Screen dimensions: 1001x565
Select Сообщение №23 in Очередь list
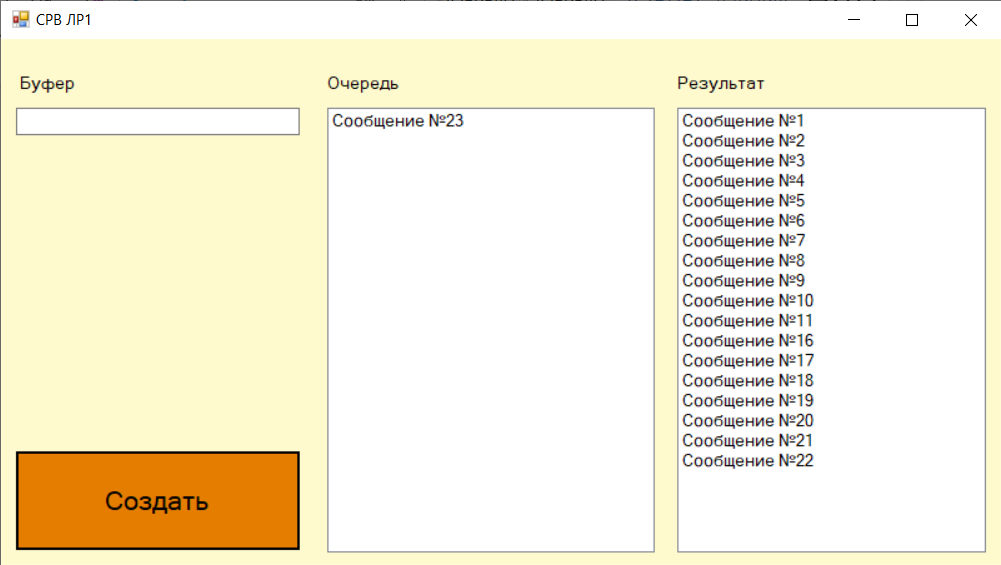tap(490, 121)
